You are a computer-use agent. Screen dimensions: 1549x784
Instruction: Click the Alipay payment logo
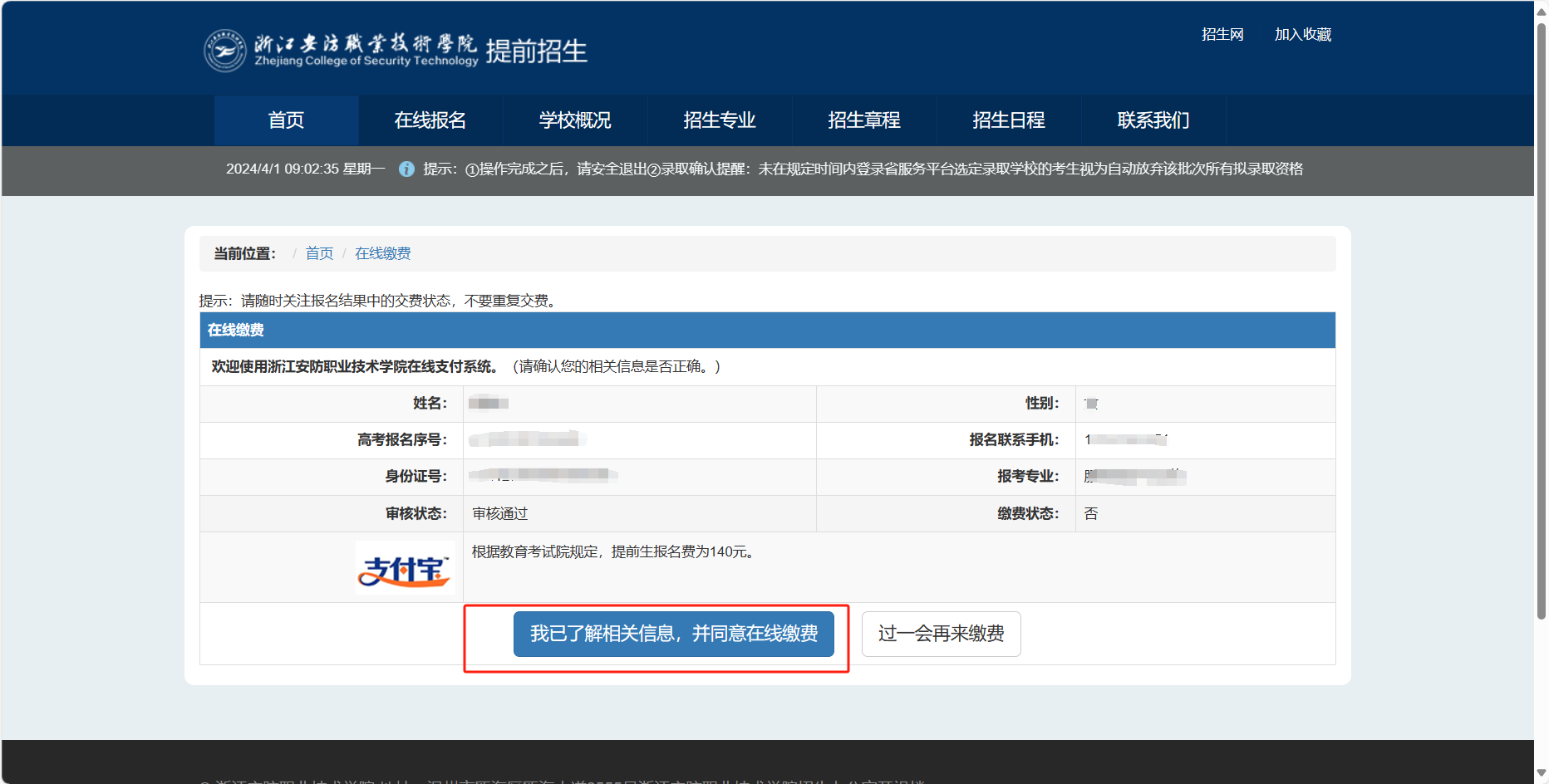point(405,568)
